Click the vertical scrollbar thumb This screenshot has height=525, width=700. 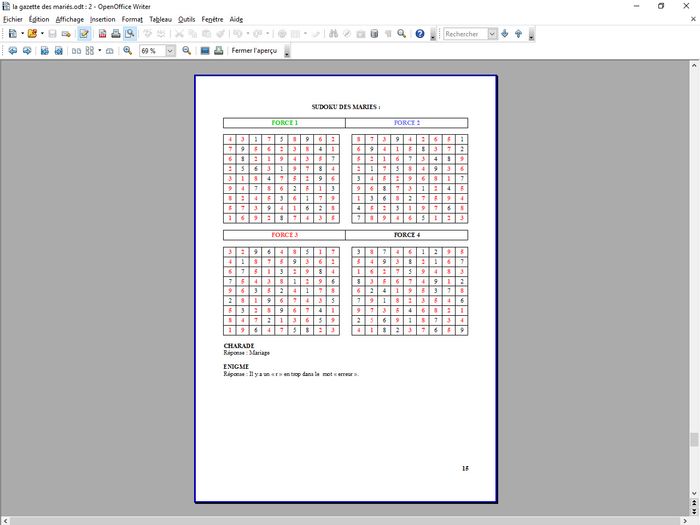(x=694, y=439)
